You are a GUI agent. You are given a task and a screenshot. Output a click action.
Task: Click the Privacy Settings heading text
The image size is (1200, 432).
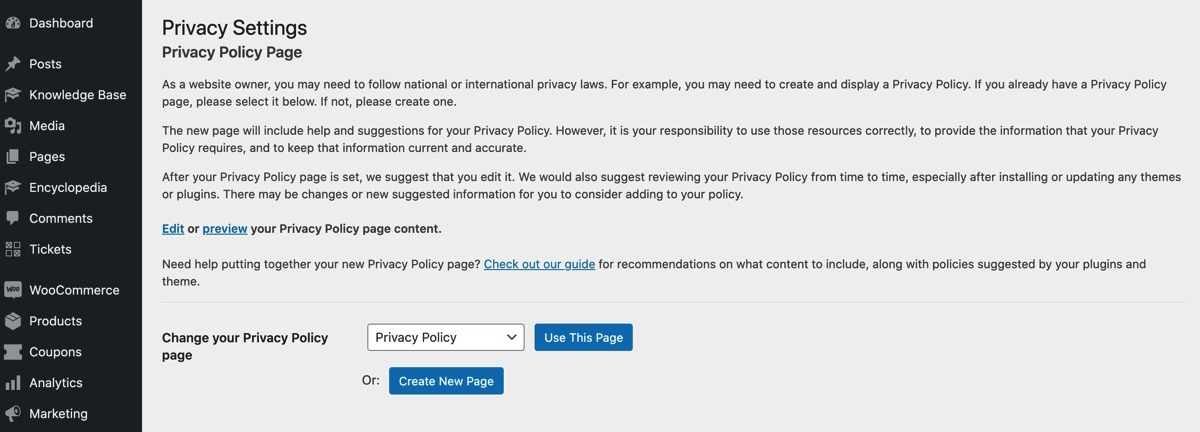[234, 28]
